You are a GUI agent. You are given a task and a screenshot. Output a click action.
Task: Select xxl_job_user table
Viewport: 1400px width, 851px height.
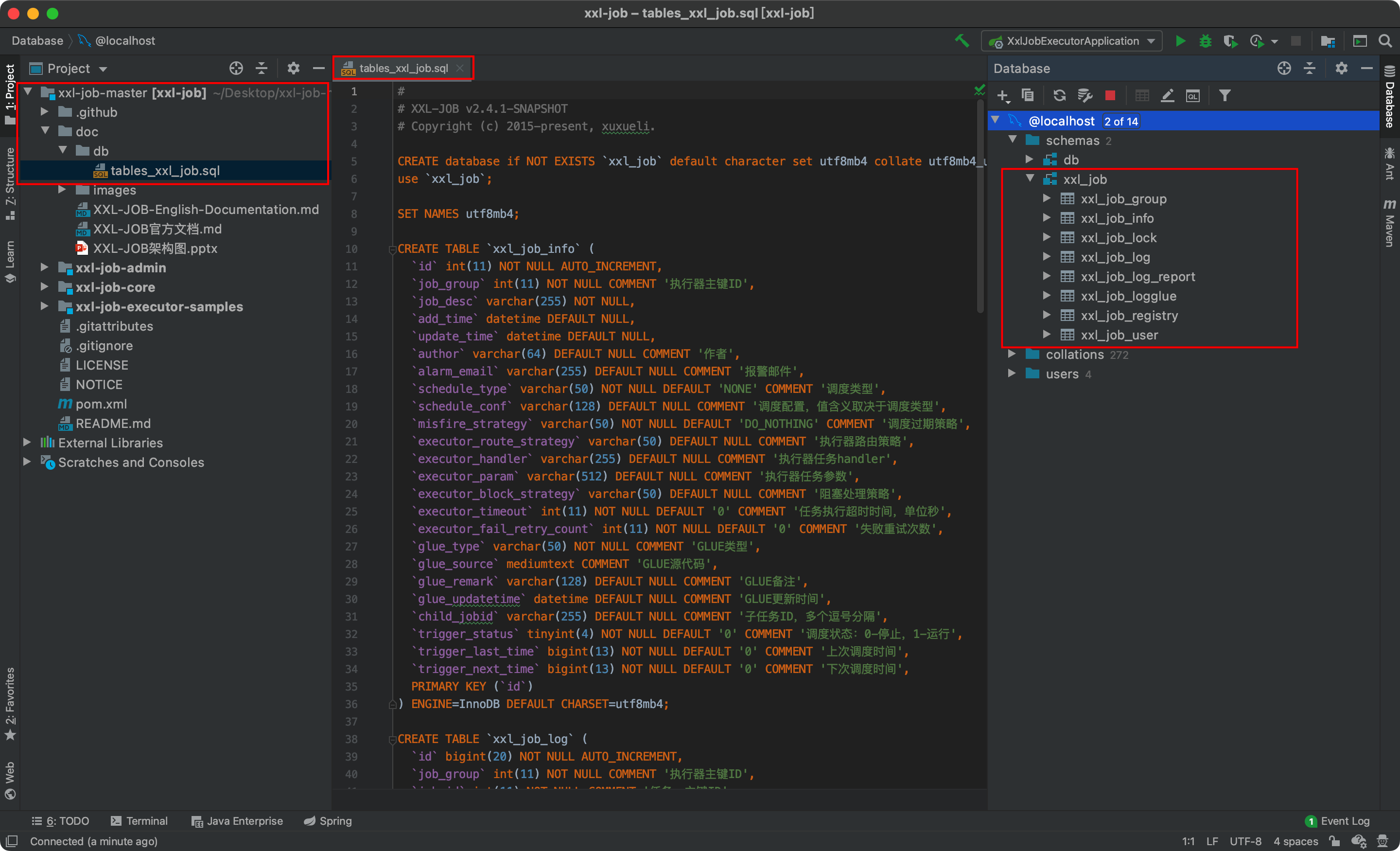coord(1119,335)
